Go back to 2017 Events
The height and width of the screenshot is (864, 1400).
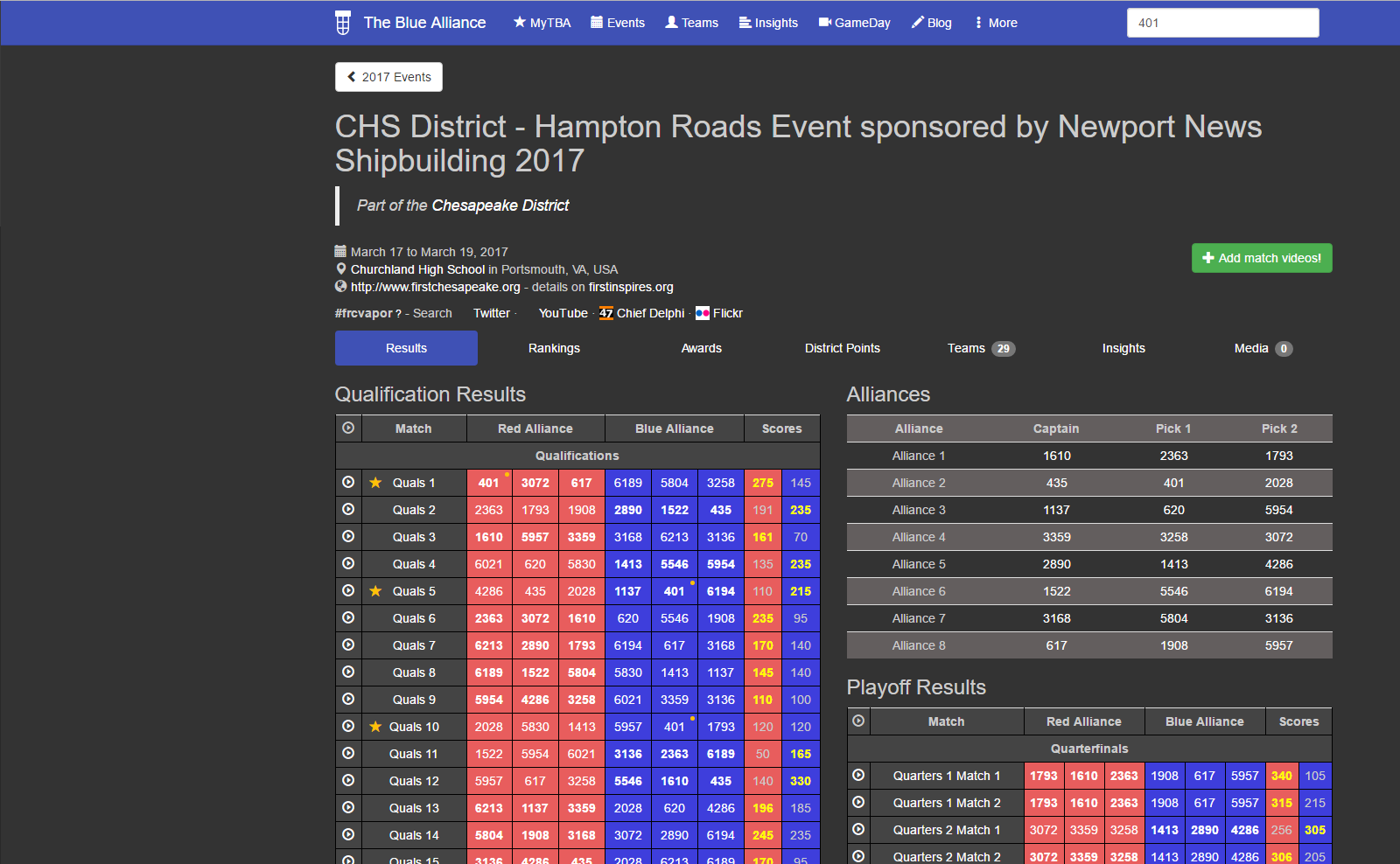click(x=388, y=77)
